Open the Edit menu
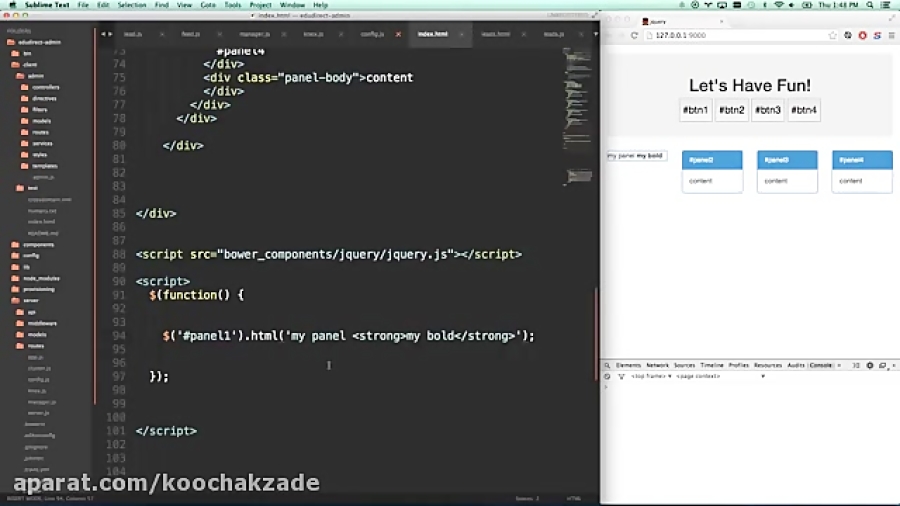The width and height of the screenshot is (900, 506). coord(103,5)
